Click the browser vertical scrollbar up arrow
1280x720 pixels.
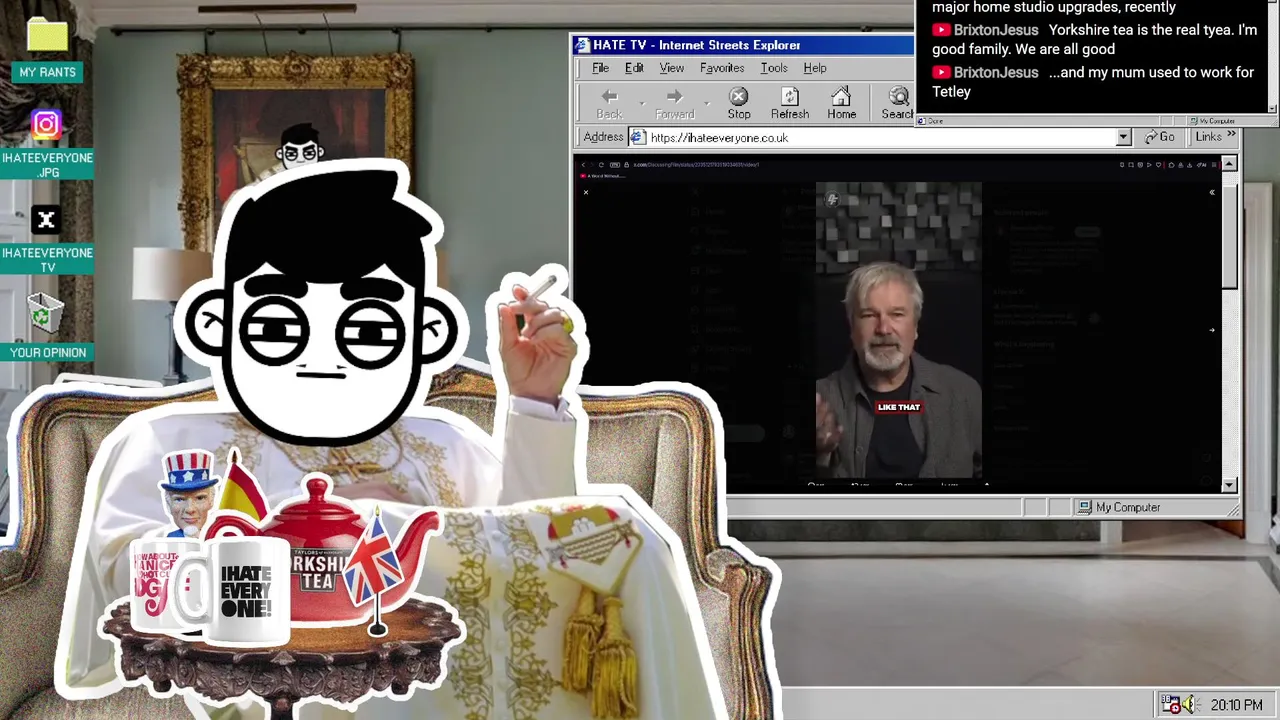[1230, 164]
